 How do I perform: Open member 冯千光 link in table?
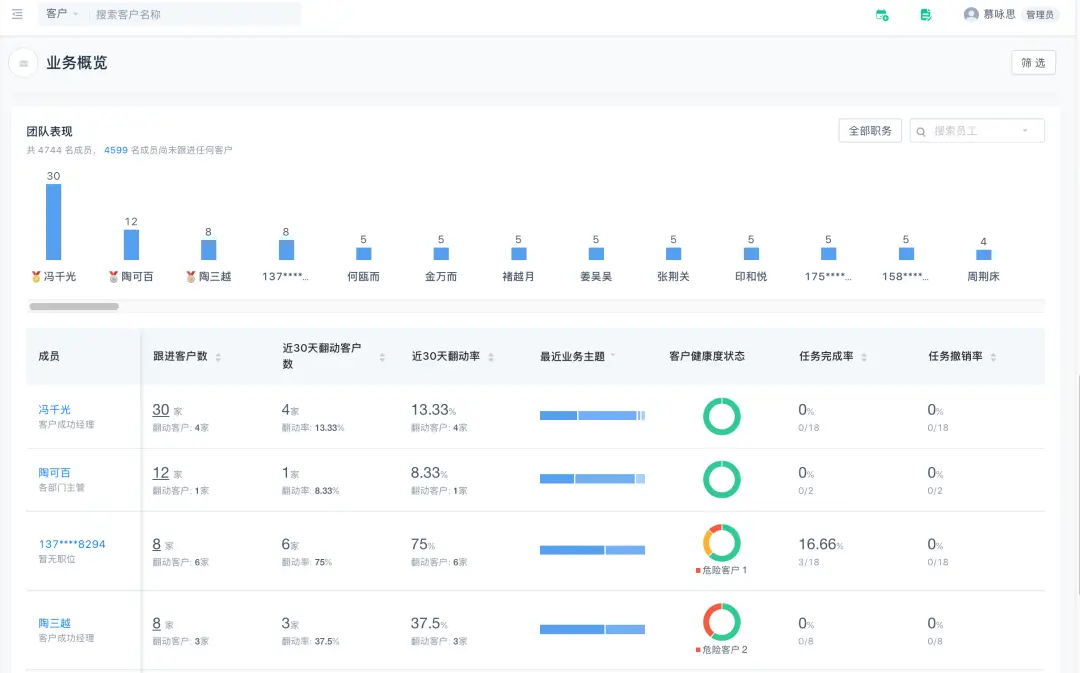(54, 409)
